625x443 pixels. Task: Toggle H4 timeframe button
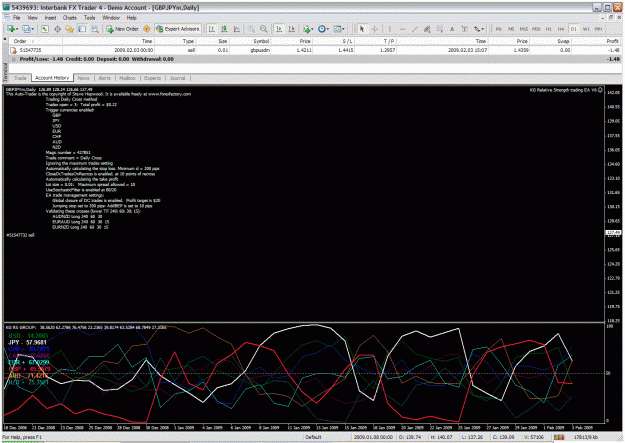click(561, 29)
